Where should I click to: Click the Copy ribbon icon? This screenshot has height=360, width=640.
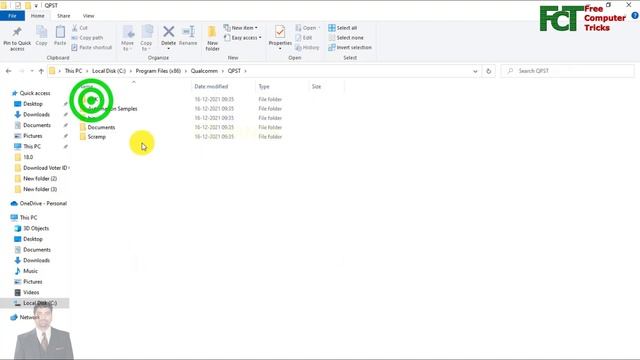(x=41, y=36)
